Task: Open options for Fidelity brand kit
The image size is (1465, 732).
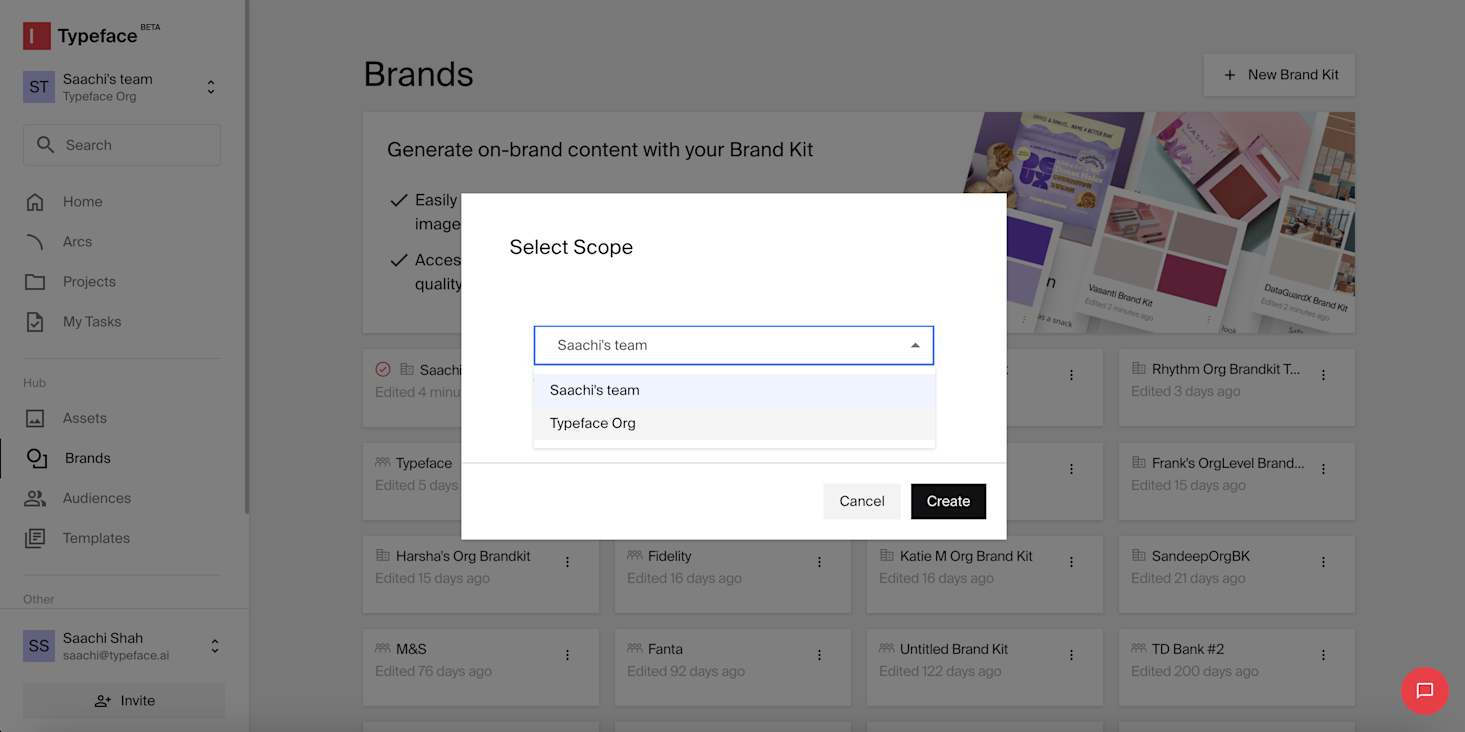Action: click(819, 562)
